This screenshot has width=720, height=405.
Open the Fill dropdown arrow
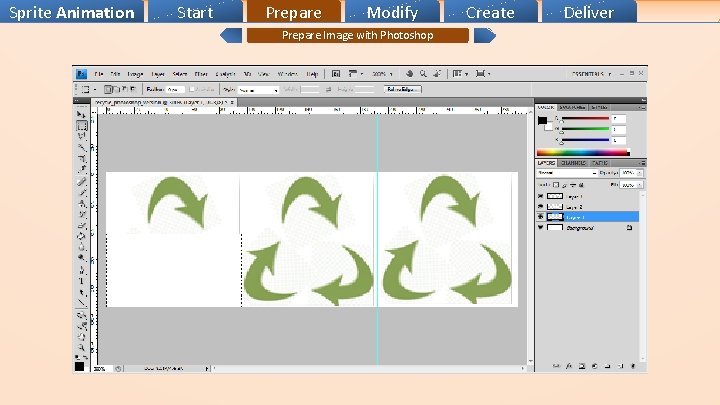tap(640, 185)
